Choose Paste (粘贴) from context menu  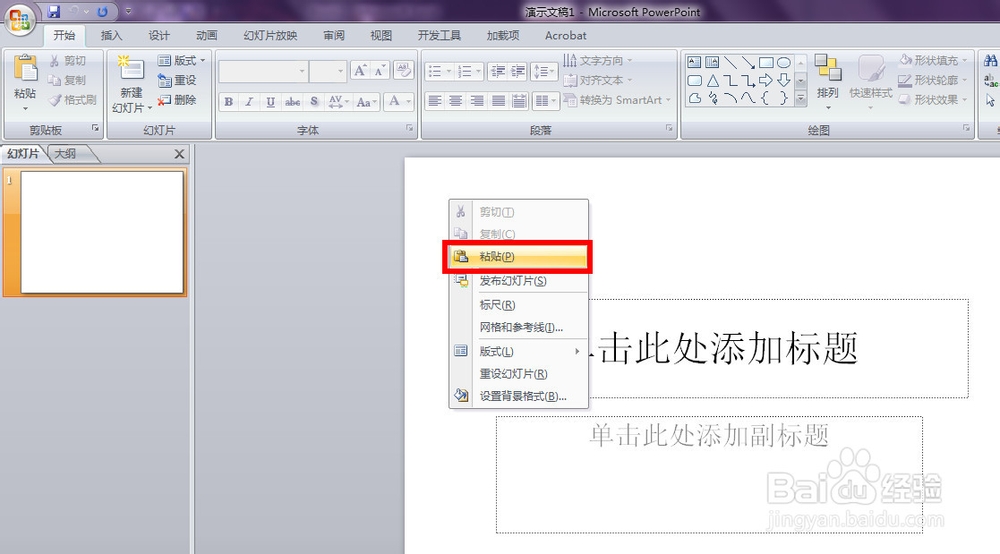[x=518, y=257]
